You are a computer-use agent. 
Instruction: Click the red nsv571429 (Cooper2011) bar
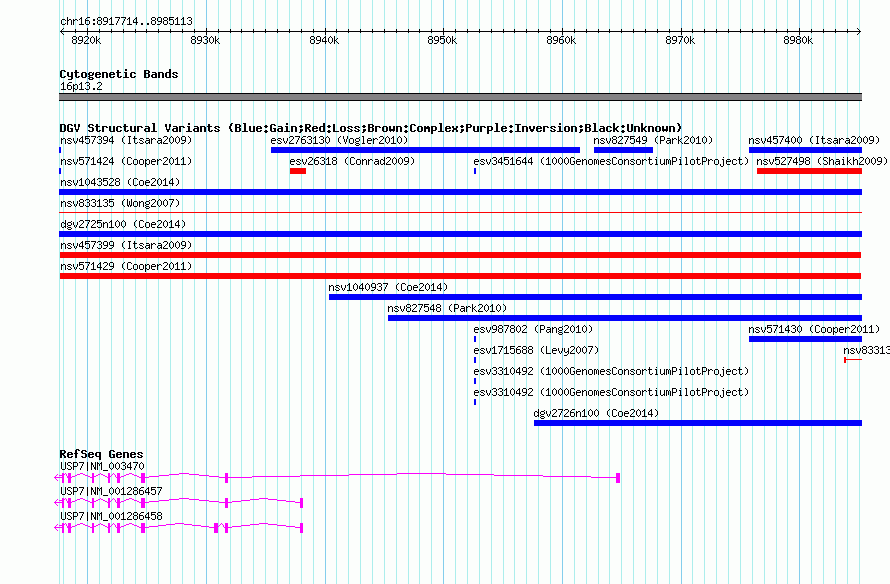pos(460,276)
